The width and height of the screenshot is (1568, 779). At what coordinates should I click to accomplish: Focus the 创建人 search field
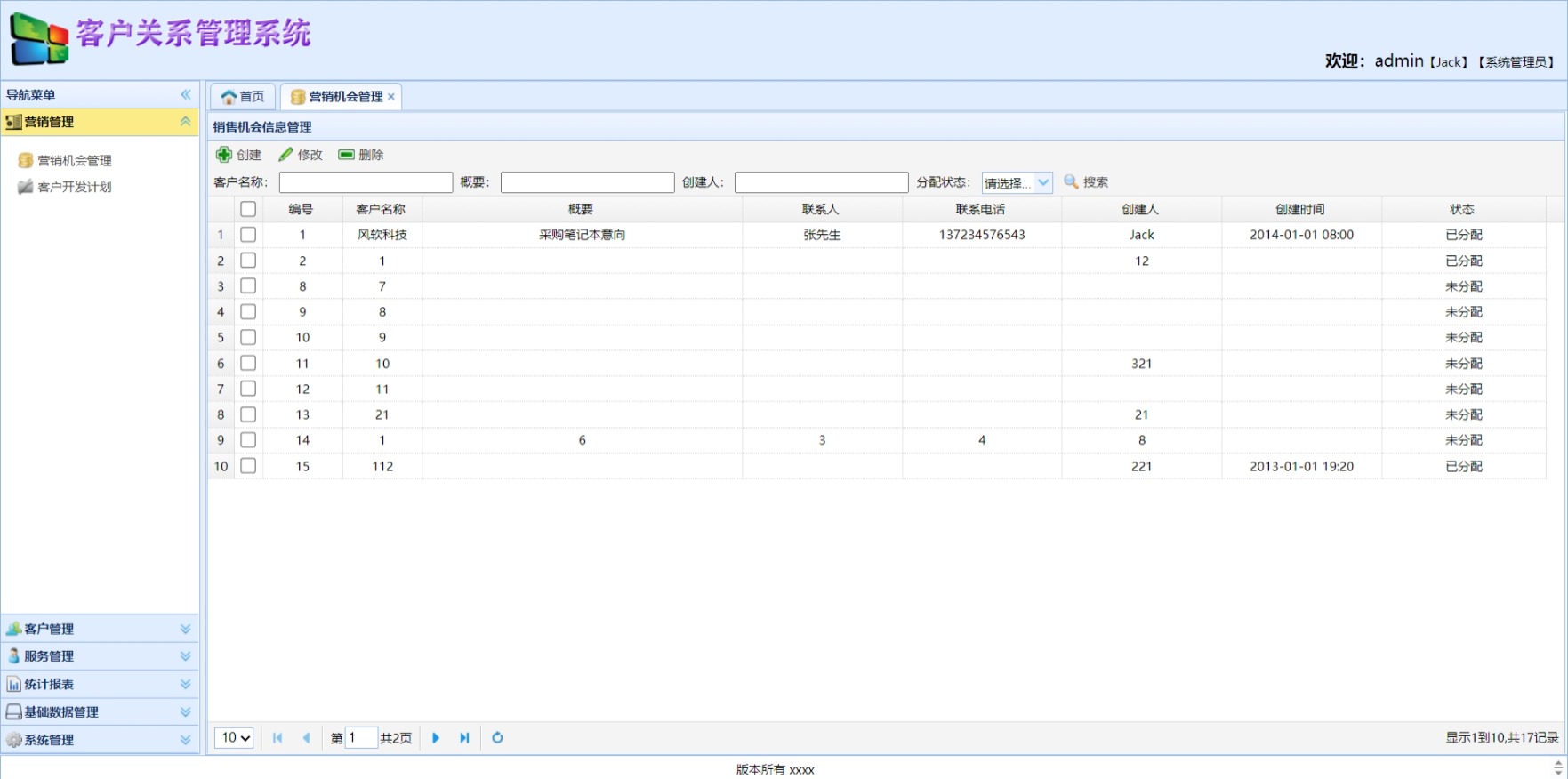pyautogui.click(x=821, y=182)
